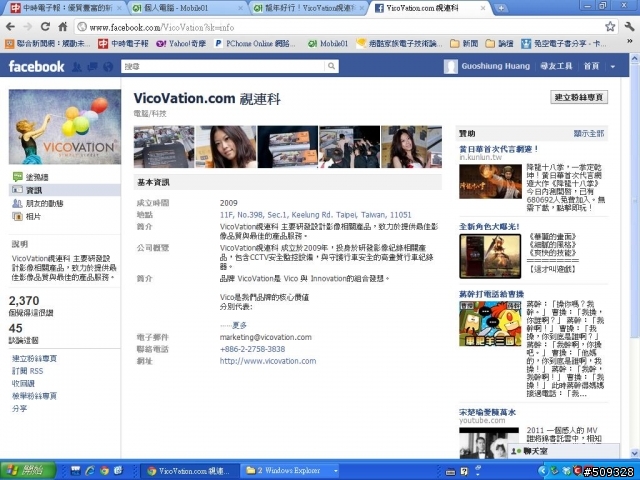Switch to 個人電腦 - Mobile01 tab
This screenshot has width=640, height=480.
pyautogui.click(x=186, y=8)
